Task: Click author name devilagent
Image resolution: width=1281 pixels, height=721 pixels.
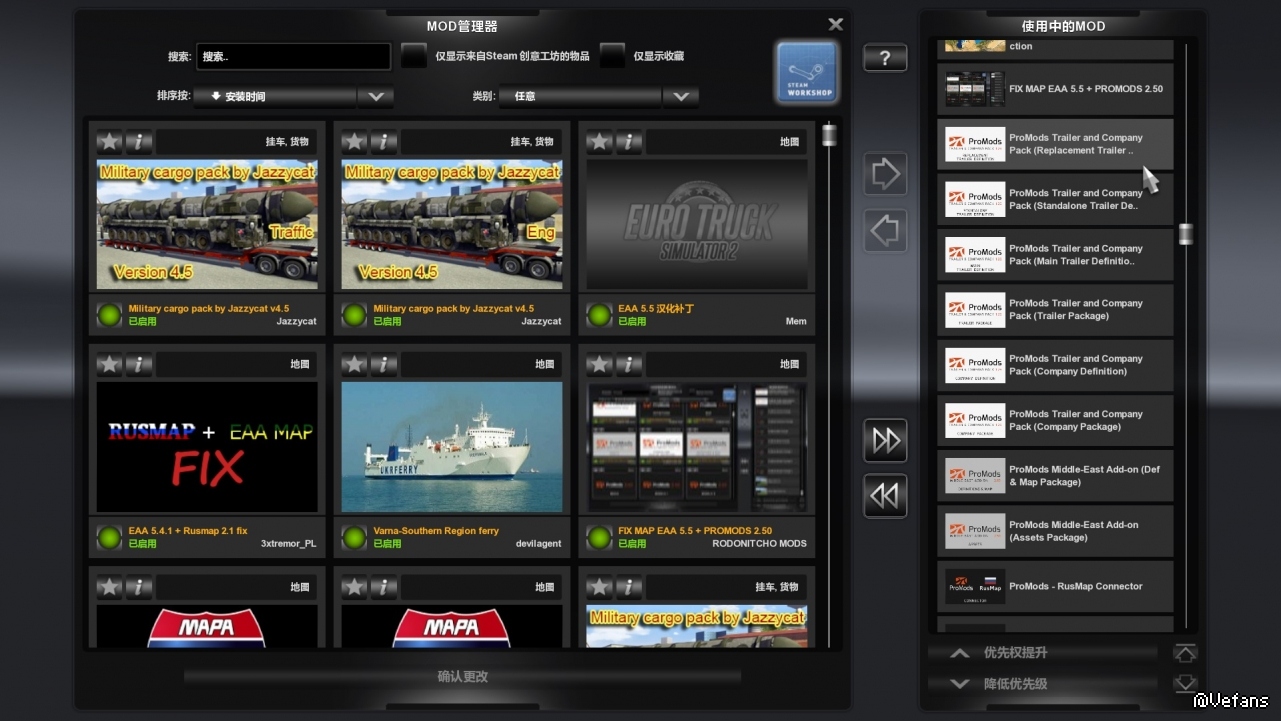Action: (x=538, y=544)
